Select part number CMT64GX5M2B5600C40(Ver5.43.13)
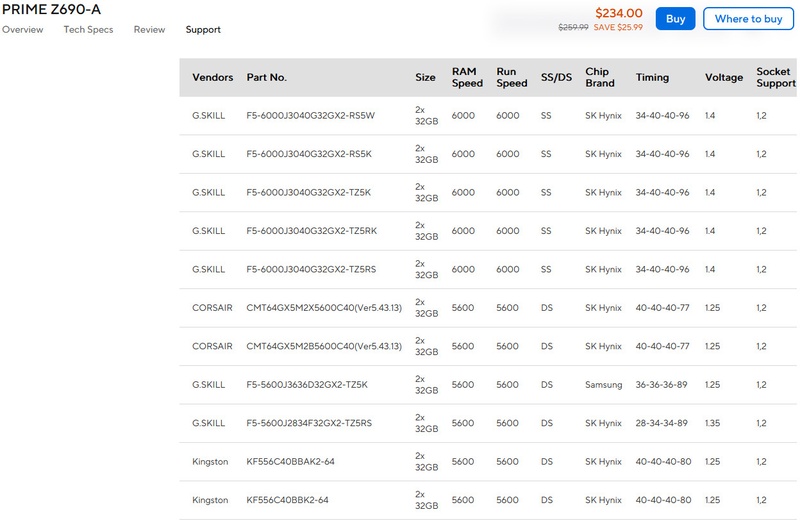Image resolution: width=800 pixels, height=521 pixels. [324, 346]
